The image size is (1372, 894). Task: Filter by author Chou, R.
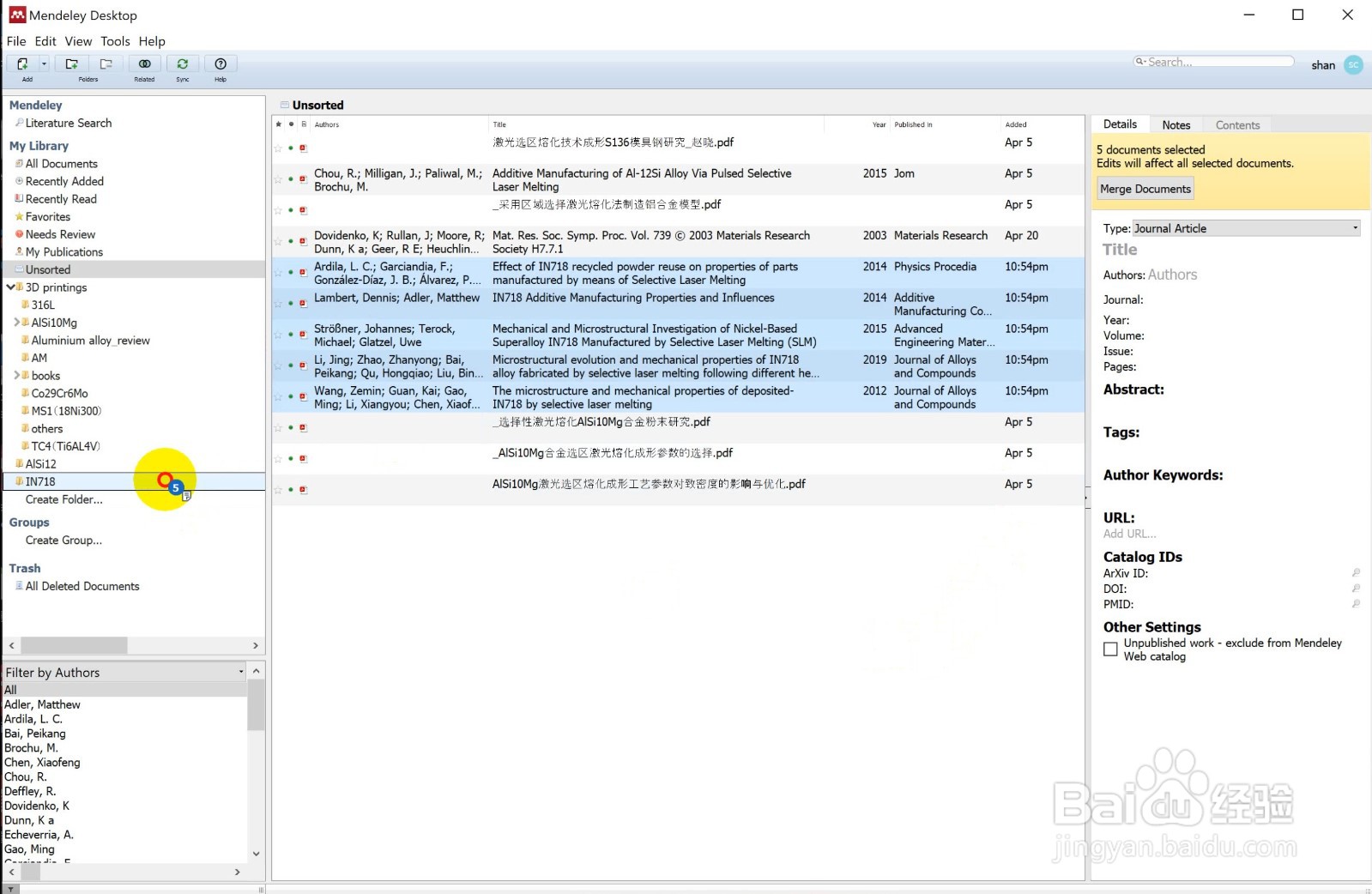(x=26, y=776)
